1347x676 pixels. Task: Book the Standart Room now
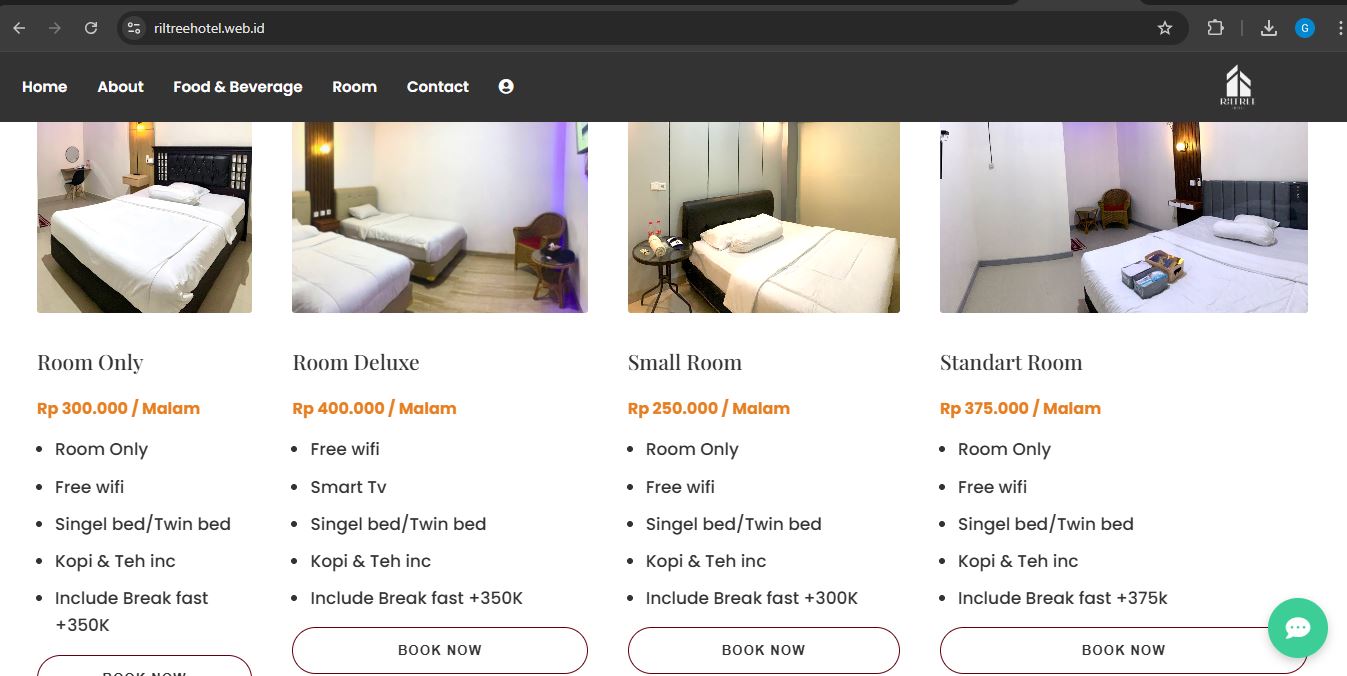(x=1123, y=650)
